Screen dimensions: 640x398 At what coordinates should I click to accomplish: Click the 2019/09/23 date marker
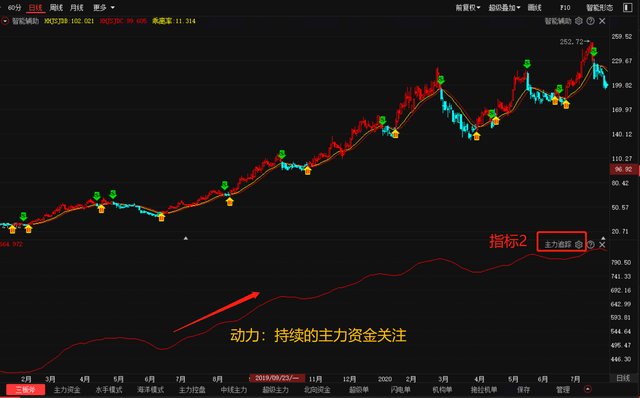pos(277,378)
